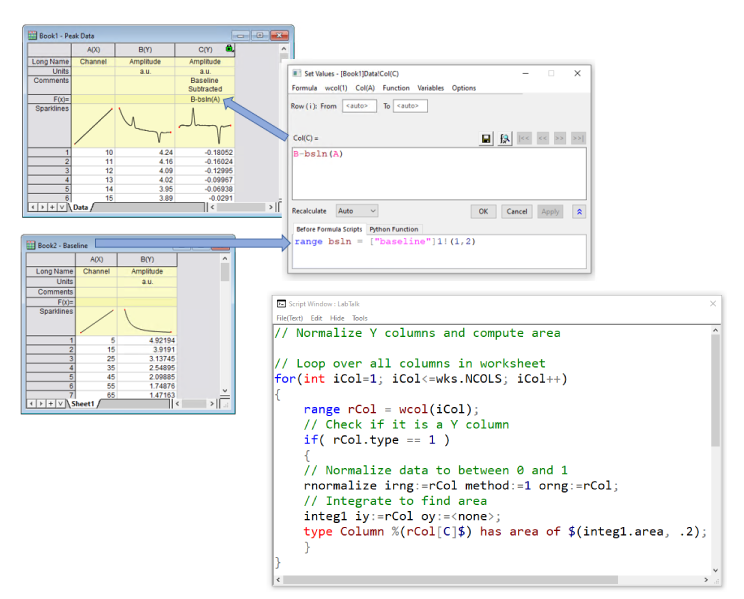The height and width of the screenshot is (599, 744).
Task: Collapse the script panel with double-chevron button
Action: 579,212
